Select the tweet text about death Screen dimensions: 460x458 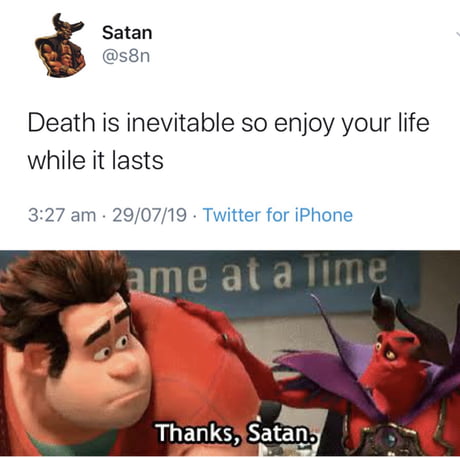click(229, 142)
